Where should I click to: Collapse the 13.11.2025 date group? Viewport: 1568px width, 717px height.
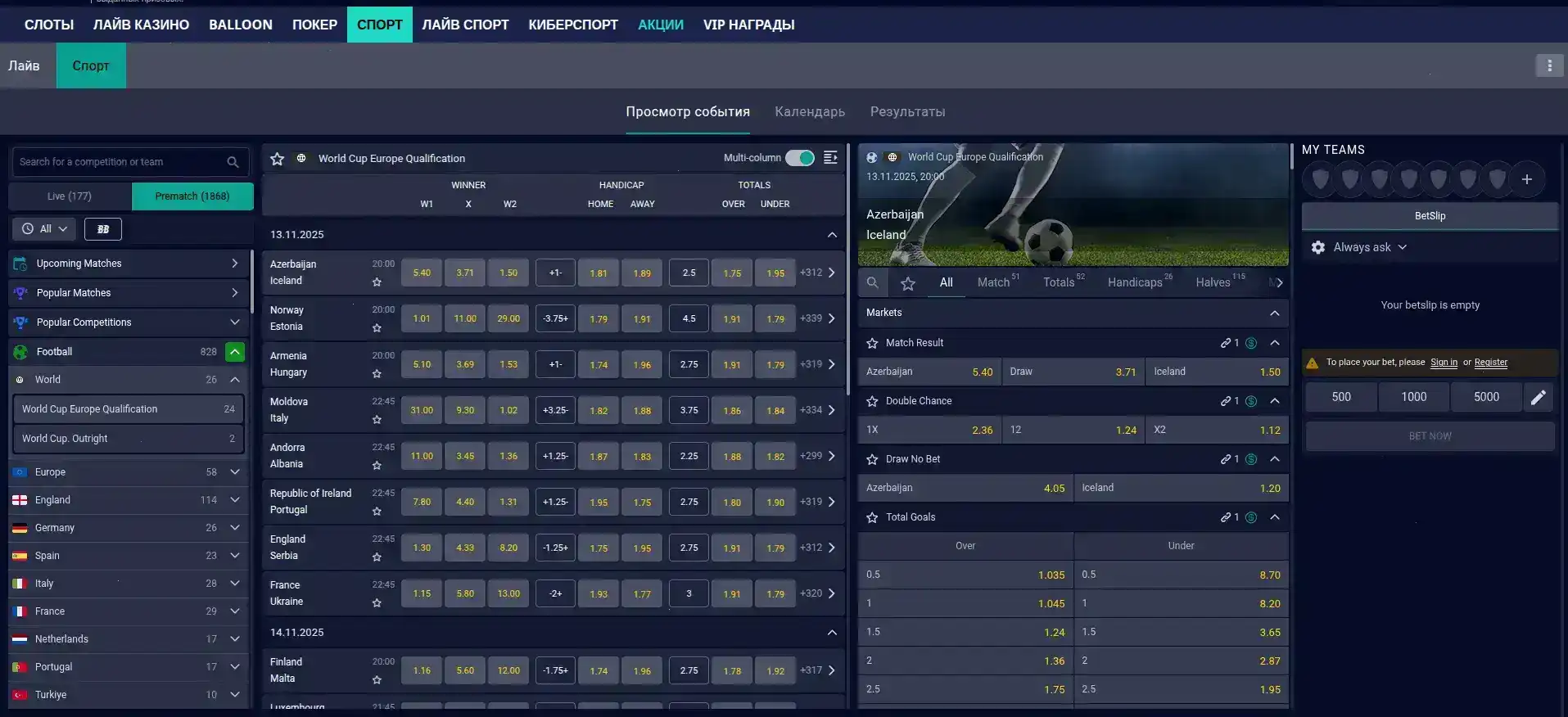pyautogui.click(x=832, y=235)
